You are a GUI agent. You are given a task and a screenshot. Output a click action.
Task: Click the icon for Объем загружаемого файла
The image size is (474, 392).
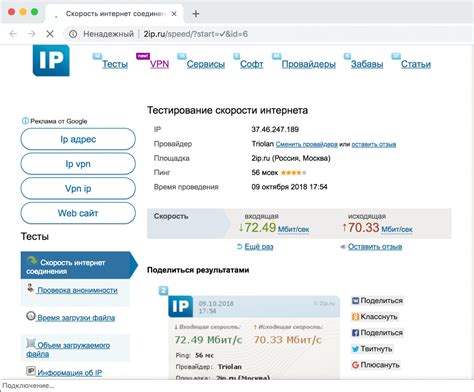pos(31,343)
